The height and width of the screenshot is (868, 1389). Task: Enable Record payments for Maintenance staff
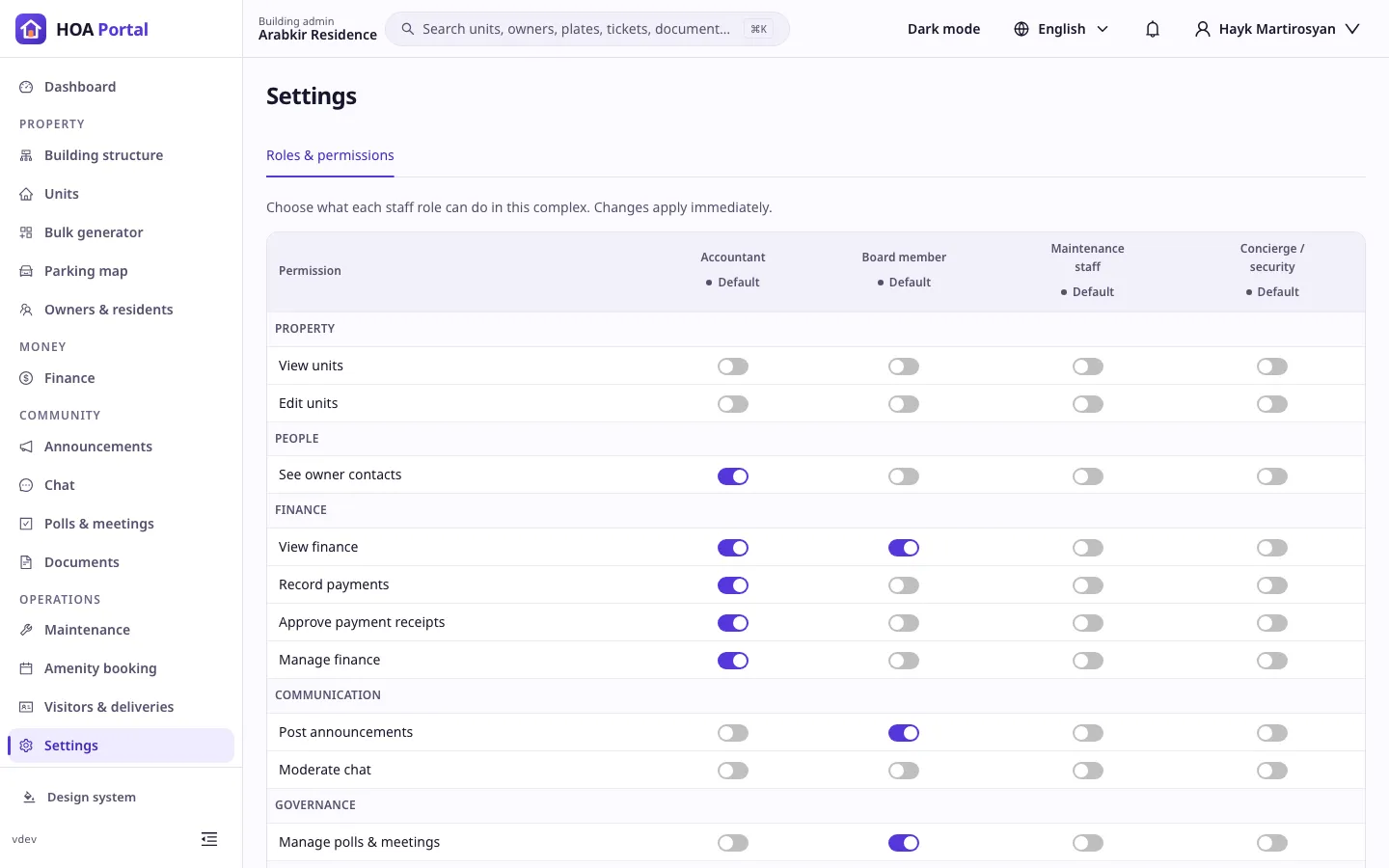(1088, 585)
